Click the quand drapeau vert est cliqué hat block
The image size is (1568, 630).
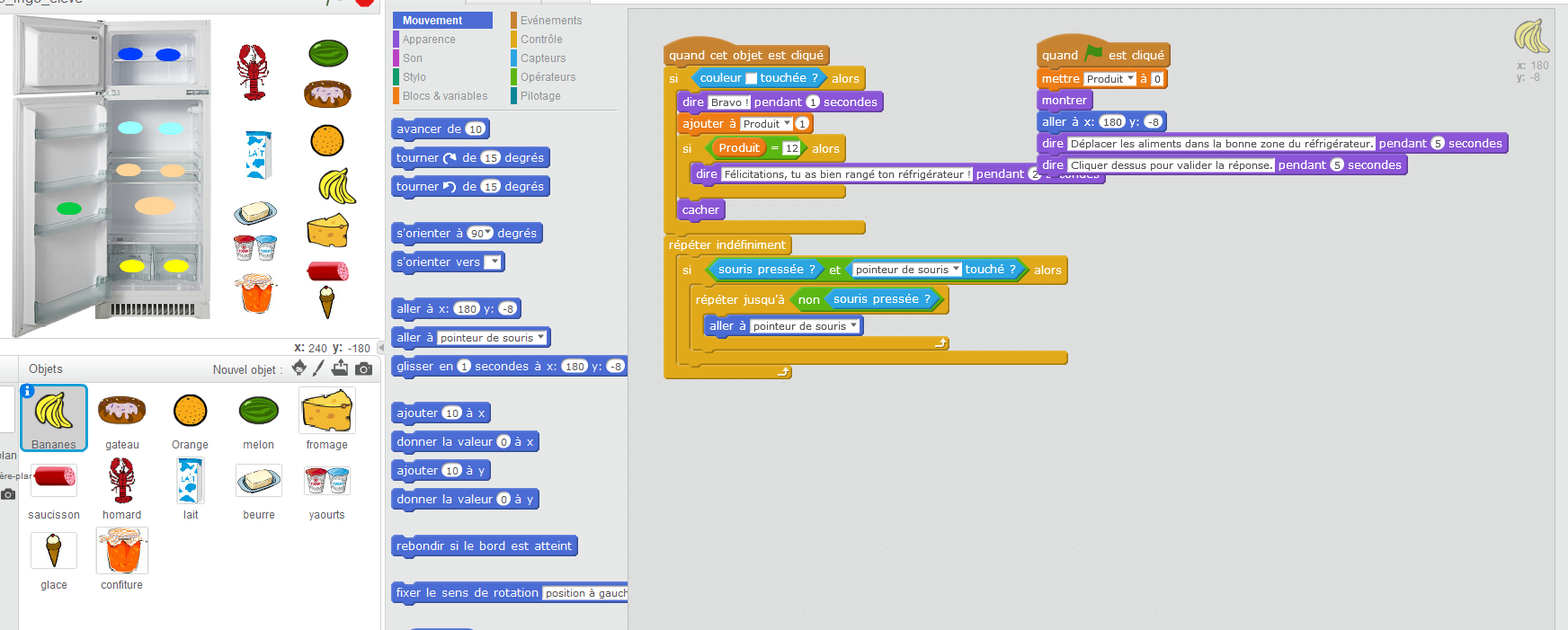(1102, 54)
